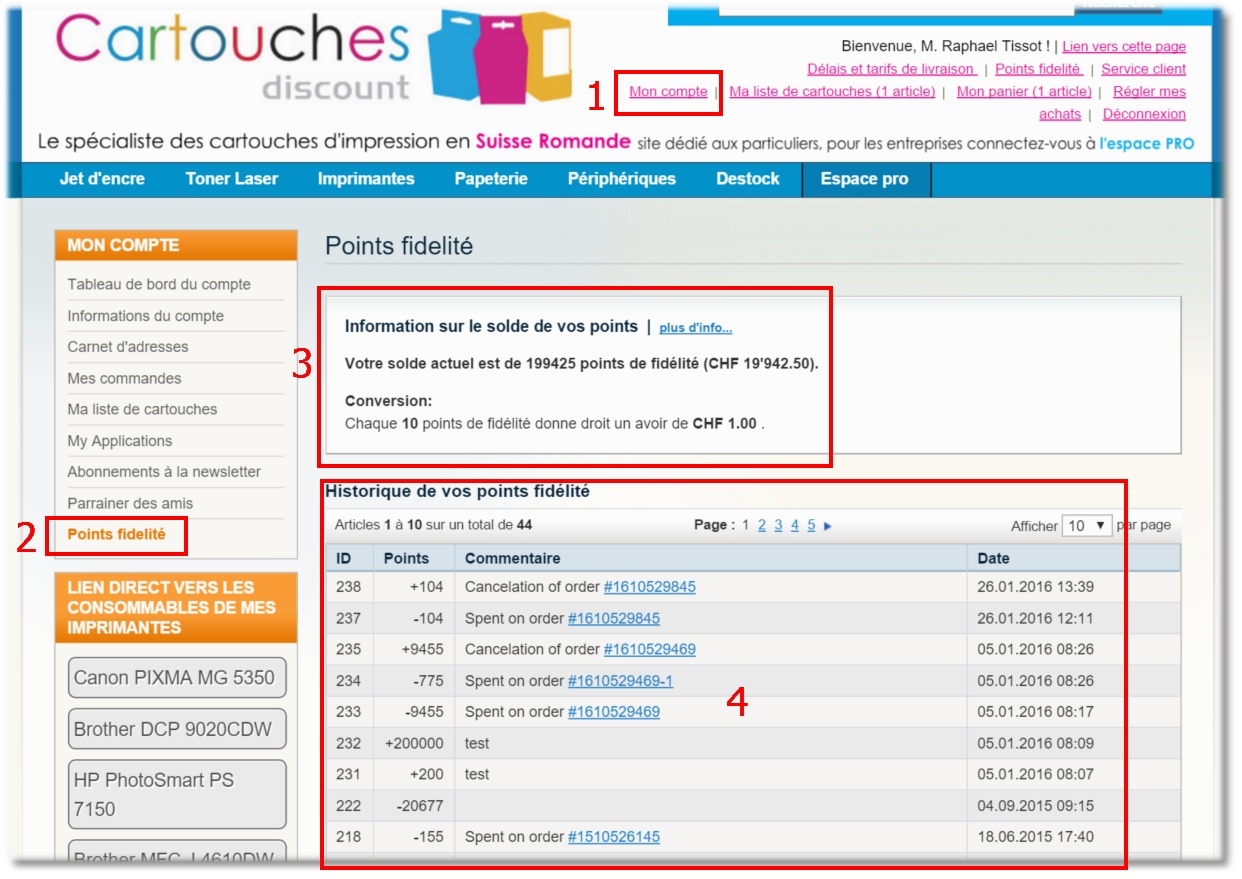1242x879 pixels.
Task: Open the Destock menu item
Action: click(x=747, y=179)
